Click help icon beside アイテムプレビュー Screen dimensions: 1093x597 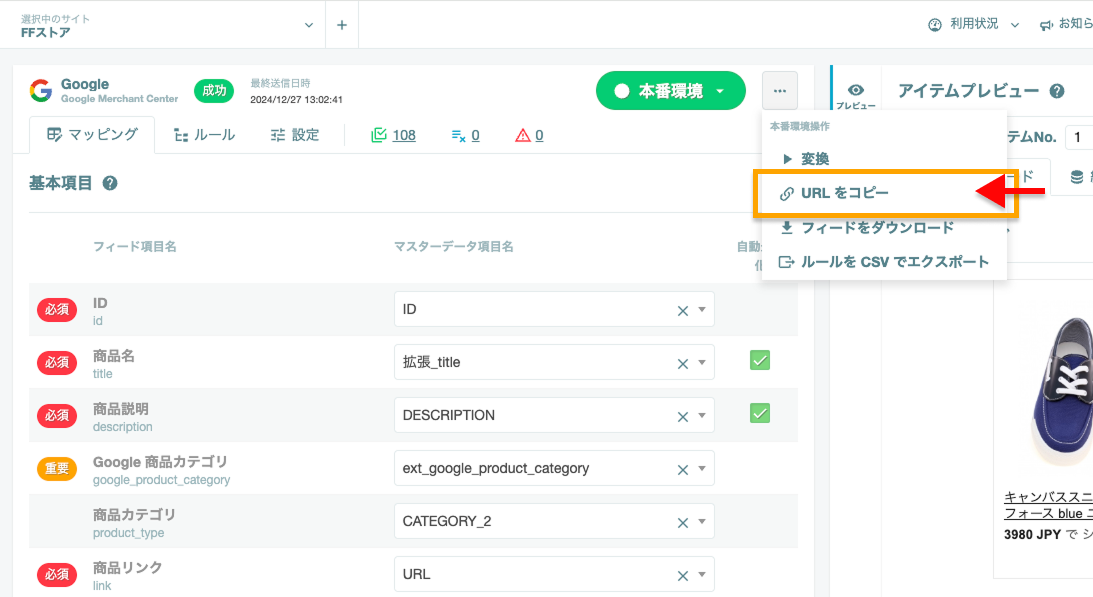pyautogui.click(x=1057, y=91)
